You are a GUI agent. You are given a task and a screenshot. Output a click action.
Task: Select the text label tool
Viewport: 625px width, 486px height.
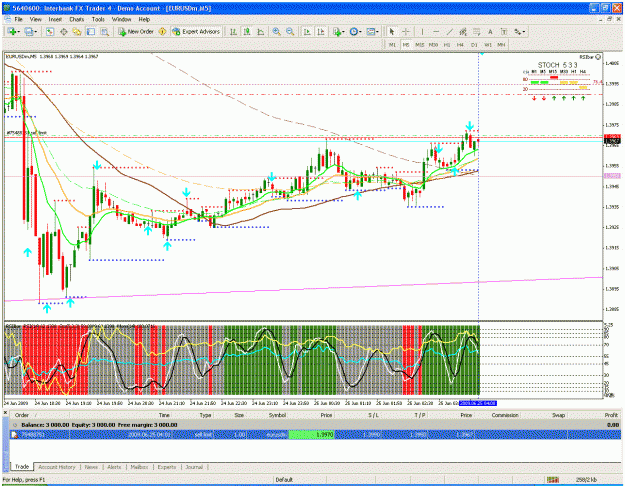click(x=504, y=31)
